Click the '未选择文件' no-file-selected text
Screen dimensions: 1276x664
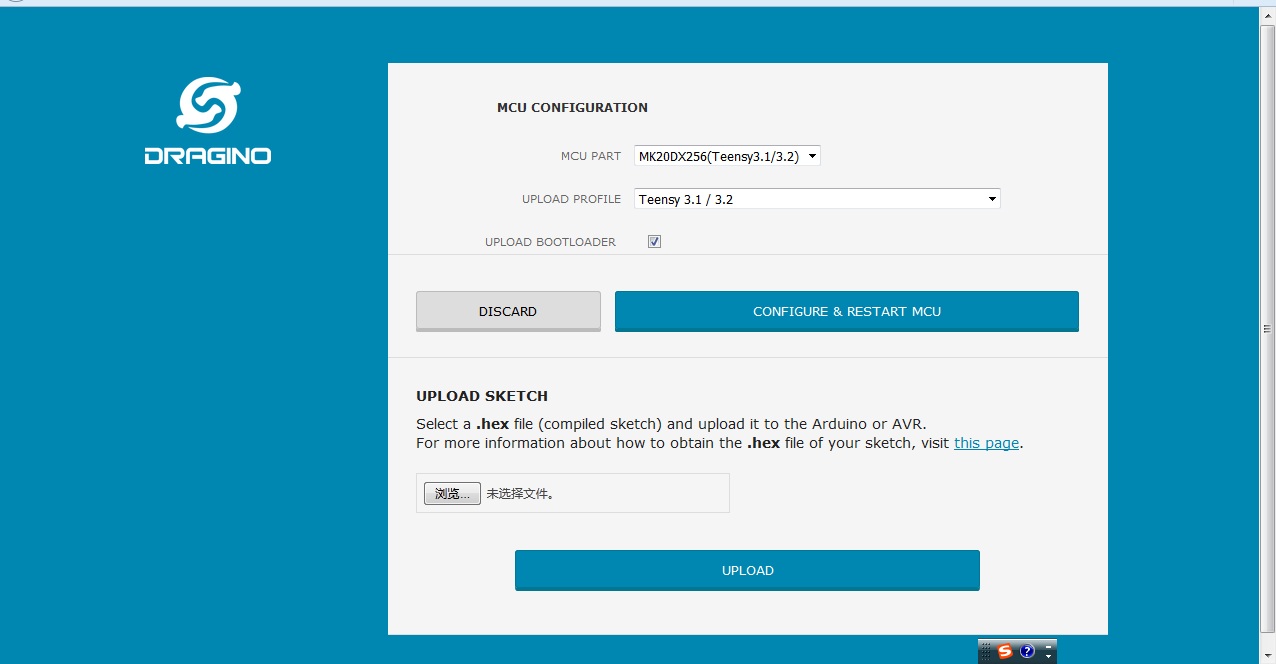click(x=520, y=494)
